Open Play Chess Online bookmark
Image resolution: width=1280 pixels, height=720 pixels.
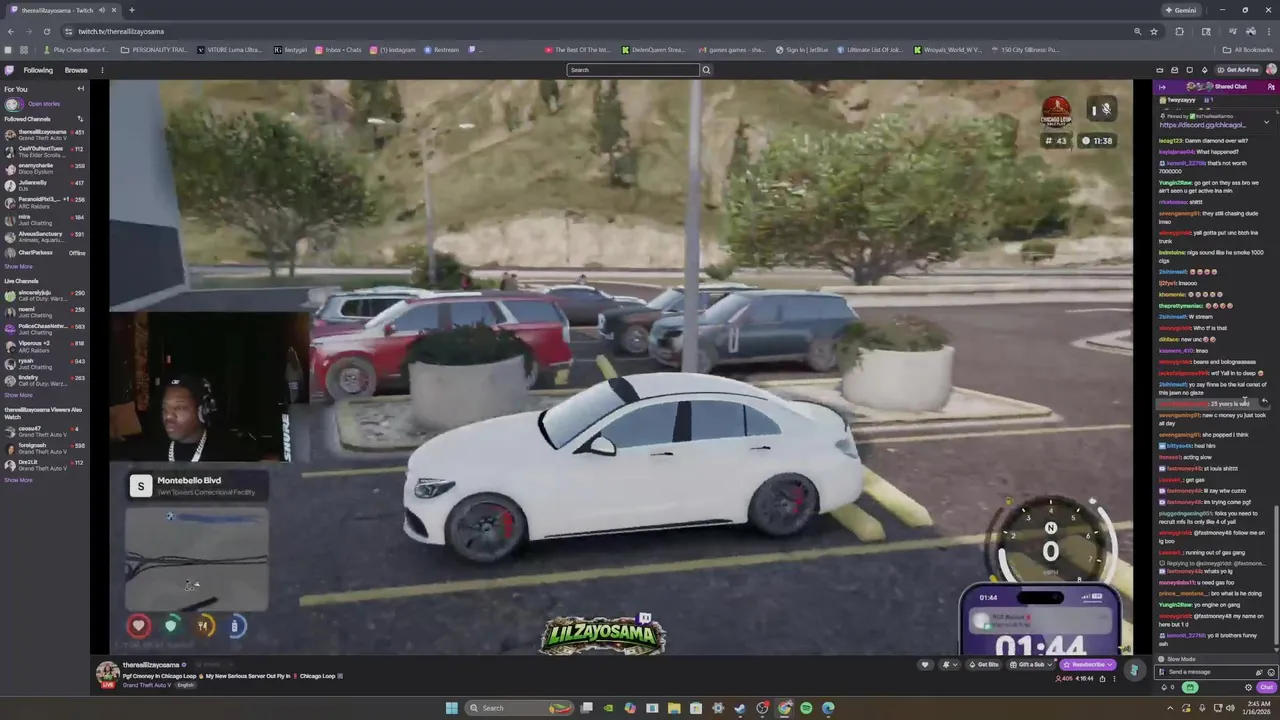point(76,49)
